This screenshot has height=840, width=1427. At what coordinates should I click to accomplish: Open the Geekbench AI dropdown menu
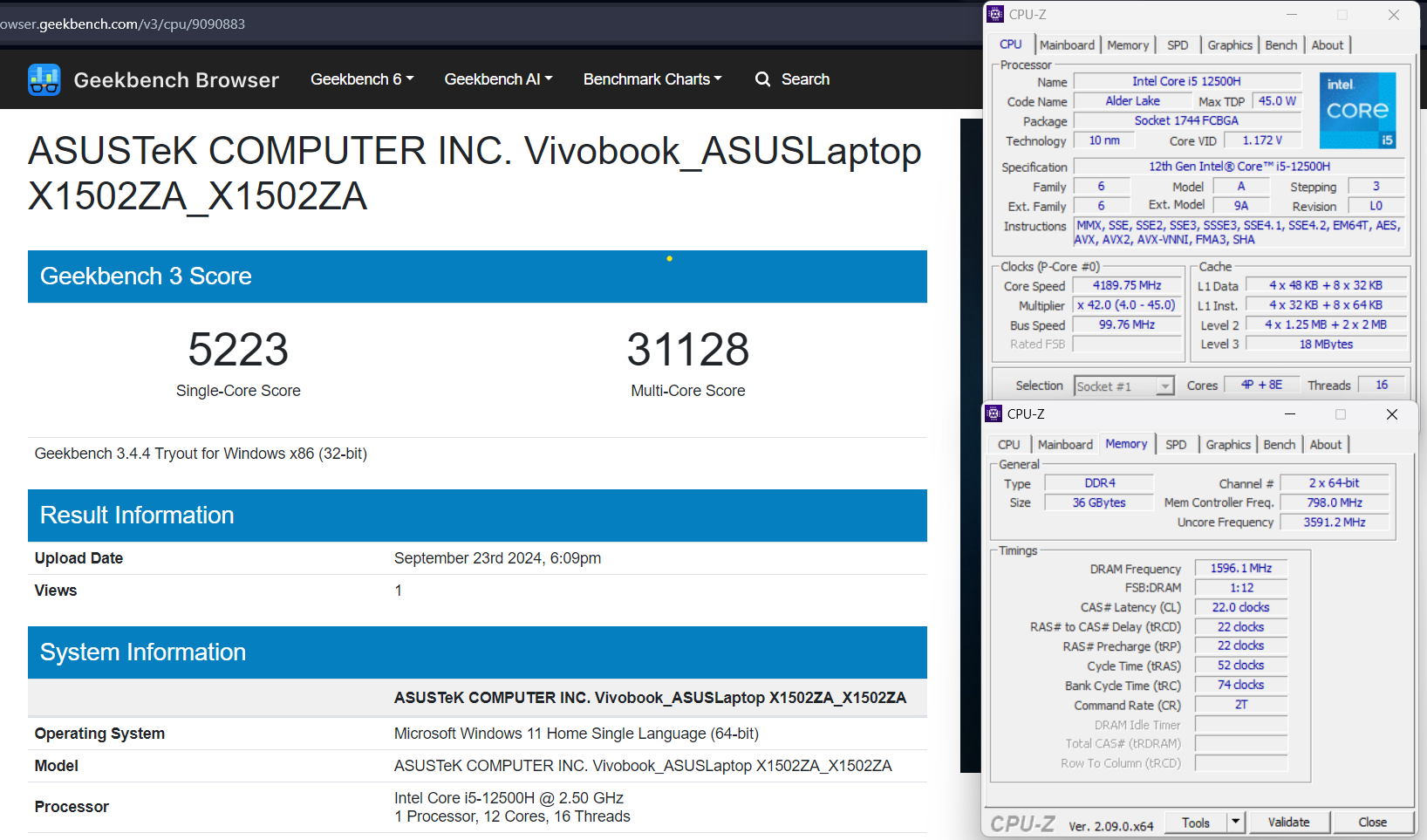[498, 79]
